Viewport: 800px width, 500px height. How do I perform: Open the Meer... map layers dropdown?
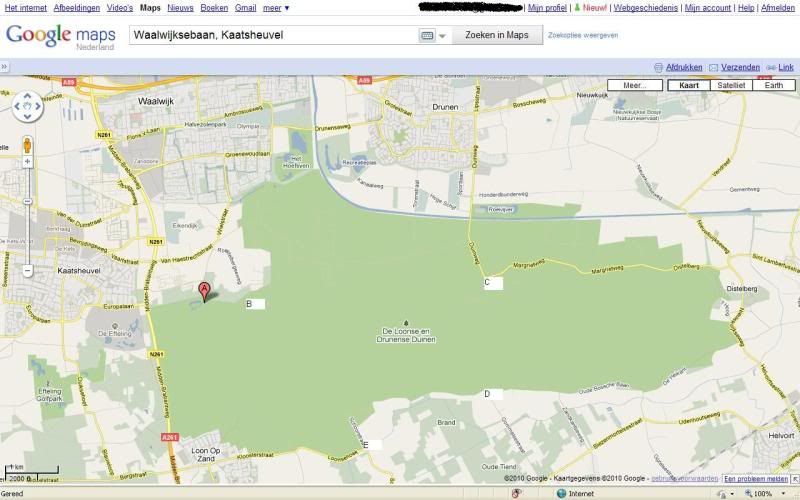tap(635, 85)
